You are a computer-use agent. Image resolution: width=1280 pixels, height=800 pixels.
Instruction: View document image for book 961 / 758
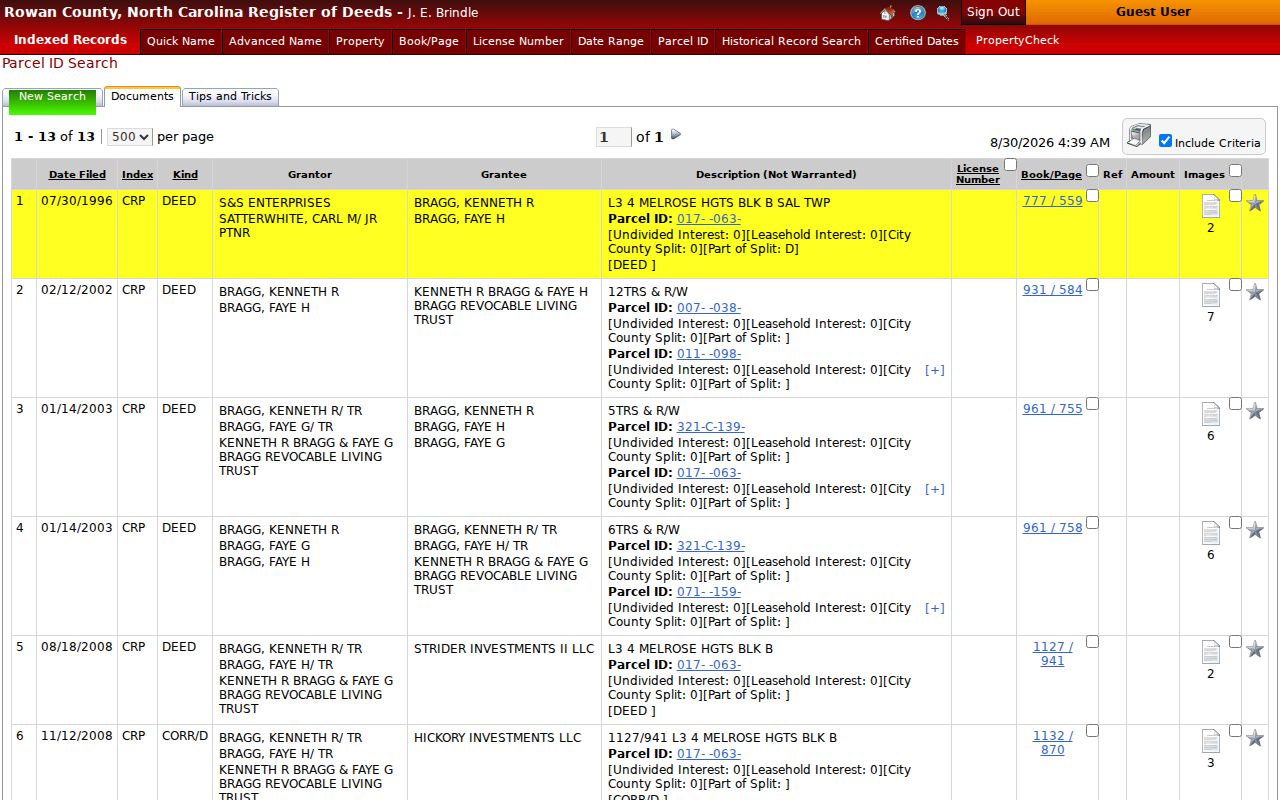coord(1210,533)
